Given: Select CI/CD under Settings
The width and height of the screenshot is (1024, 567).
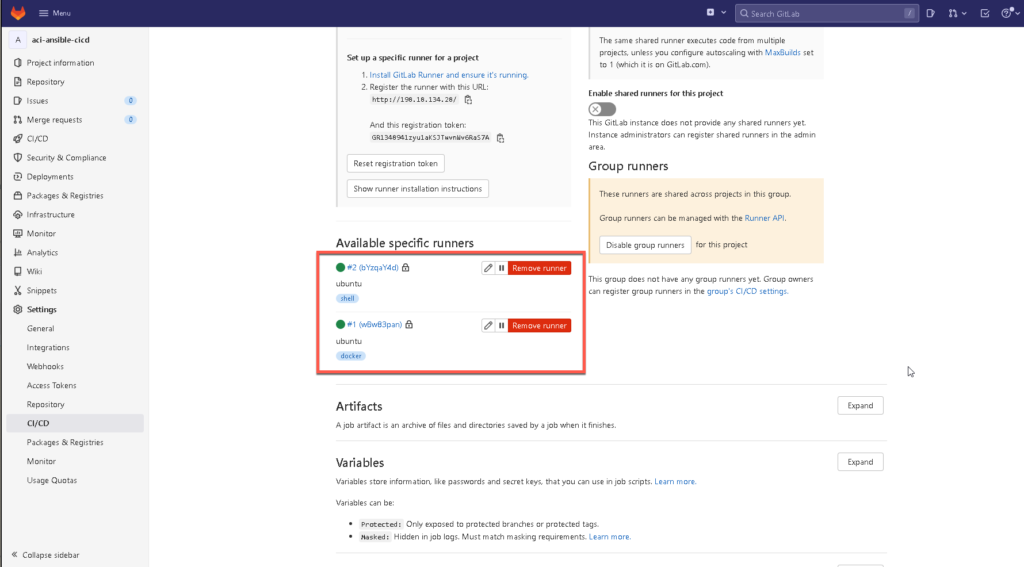Looking at the screenshot, I should 74,423.
